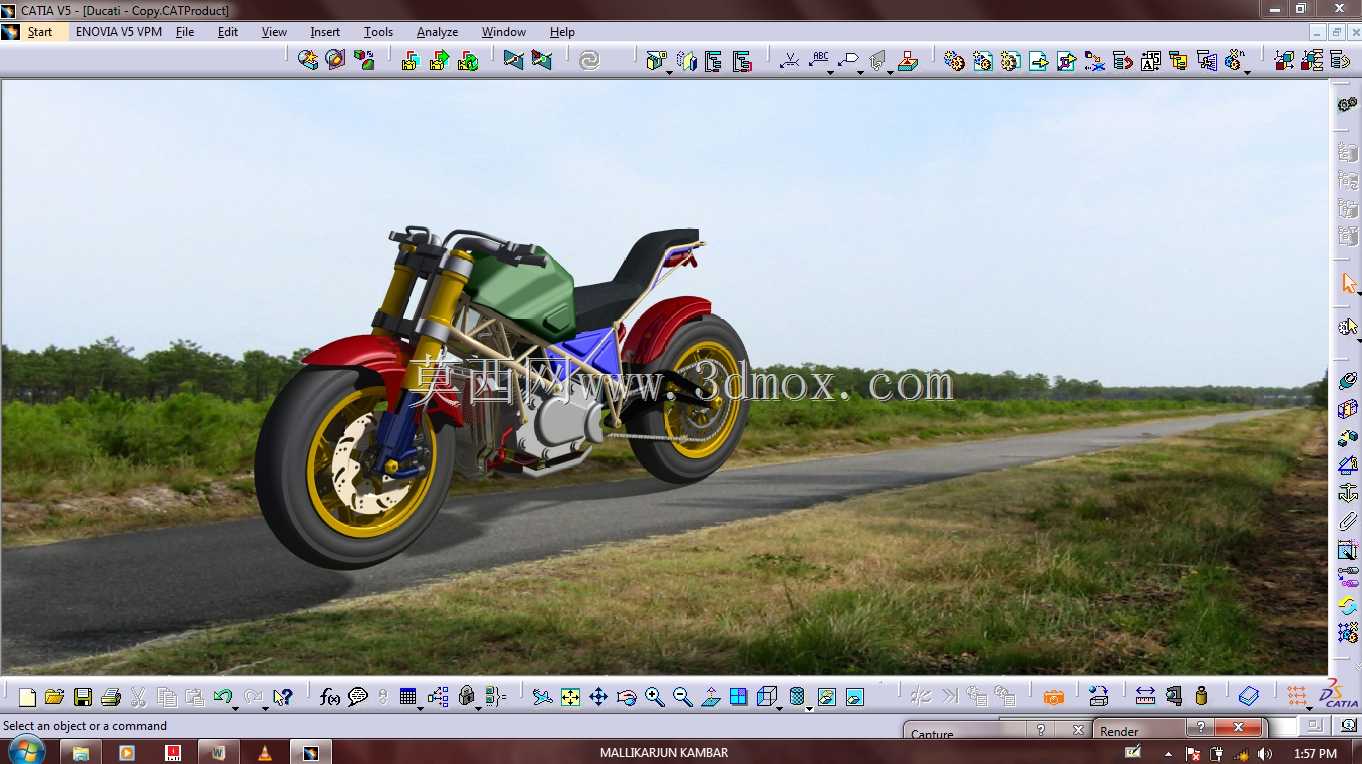Click the Update All swirl icon
The width and height of the screenshot is (1362, 764).
pos(589,60)
